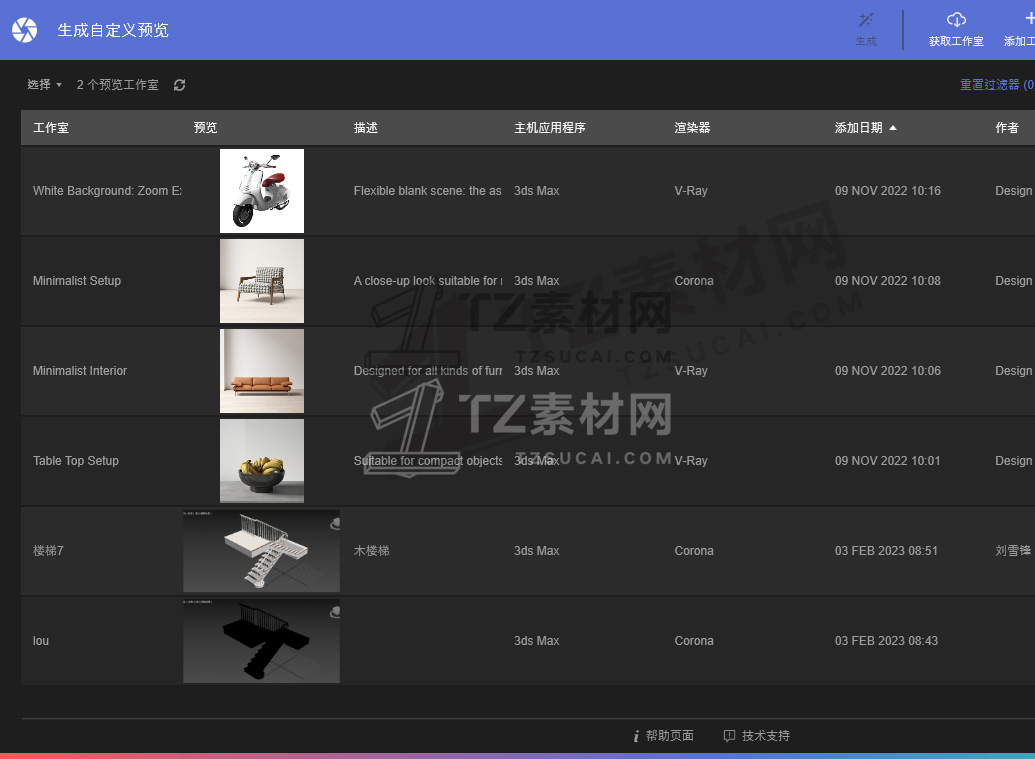Sort by 描述 column header
This screenshot has width=1035, height=759.
(x=366, y=127)
